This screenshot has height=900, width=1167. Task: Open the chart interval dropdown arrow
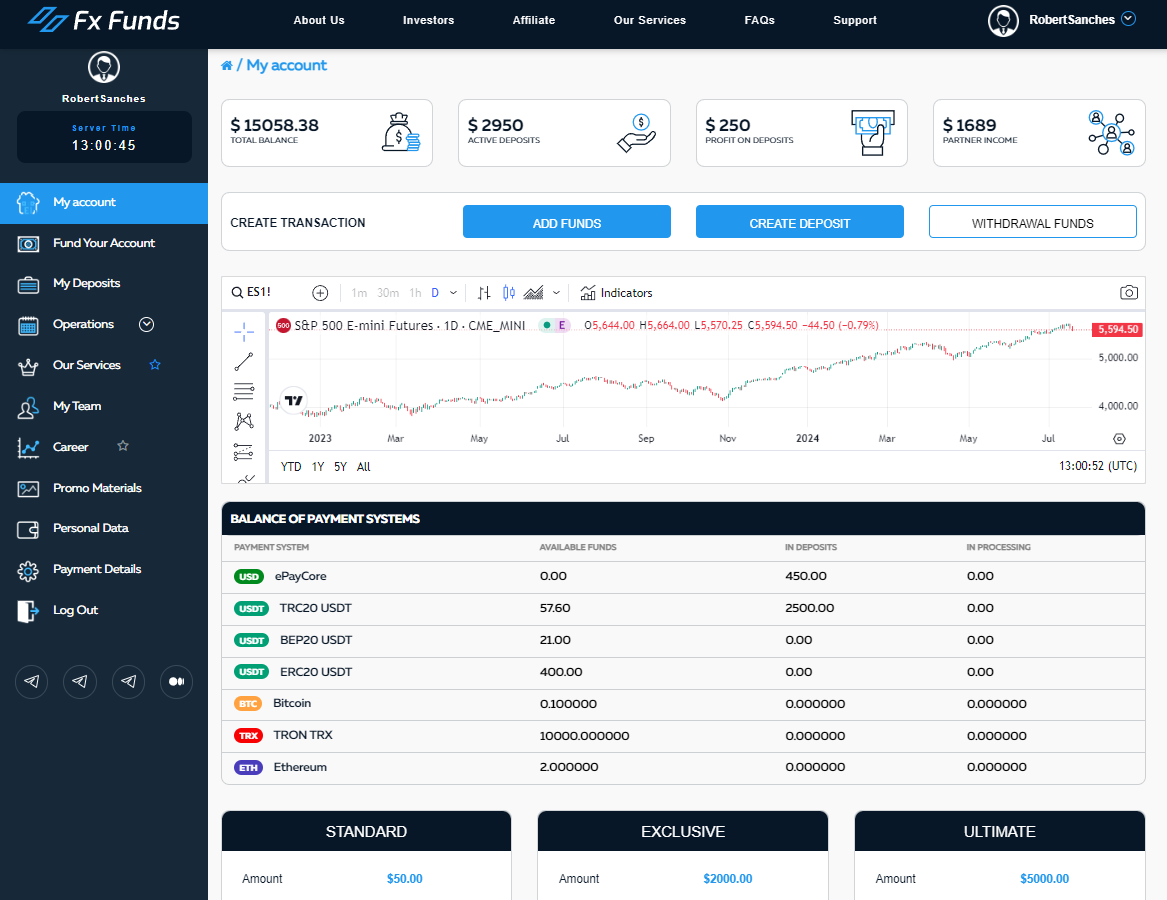(454, 293)
